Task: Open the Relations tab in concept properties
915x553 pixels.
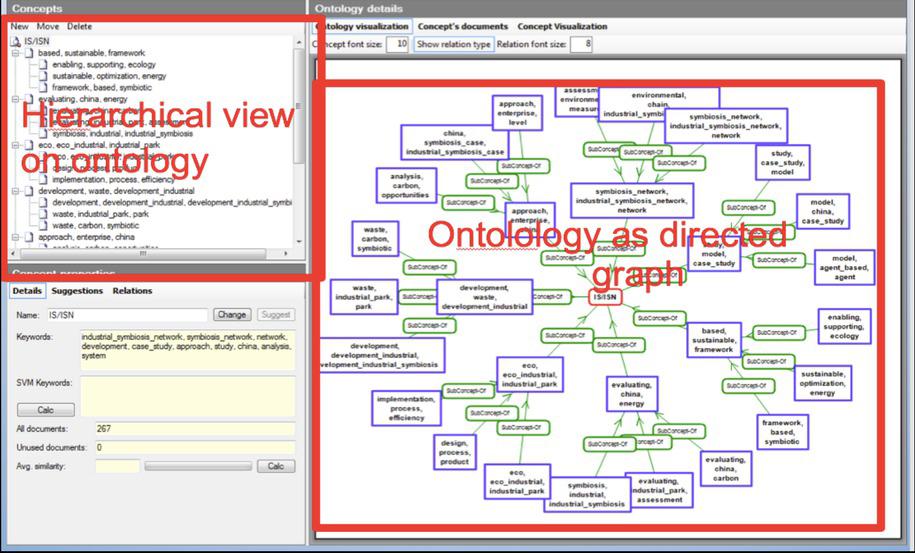Action: click(132, 291)
